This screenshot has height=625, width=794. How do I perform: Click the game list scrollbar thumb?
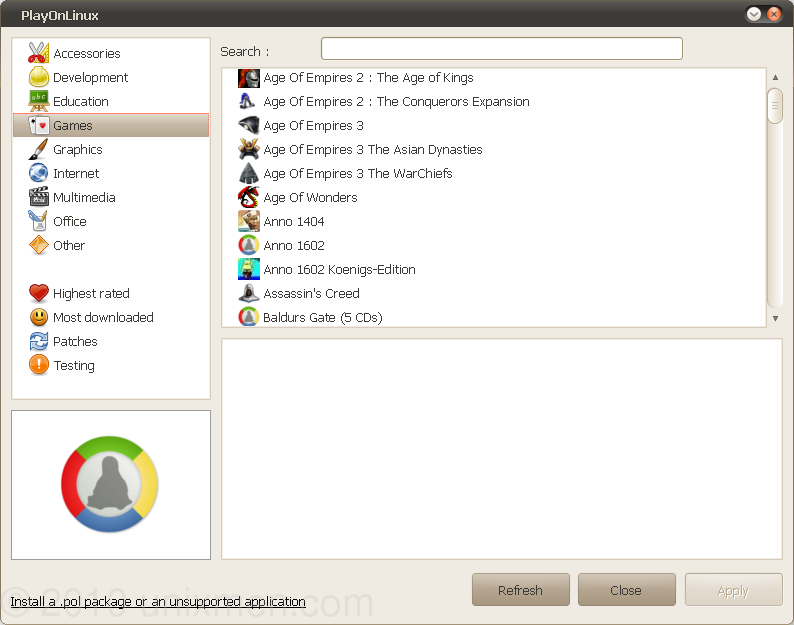(x=775, y=105)
